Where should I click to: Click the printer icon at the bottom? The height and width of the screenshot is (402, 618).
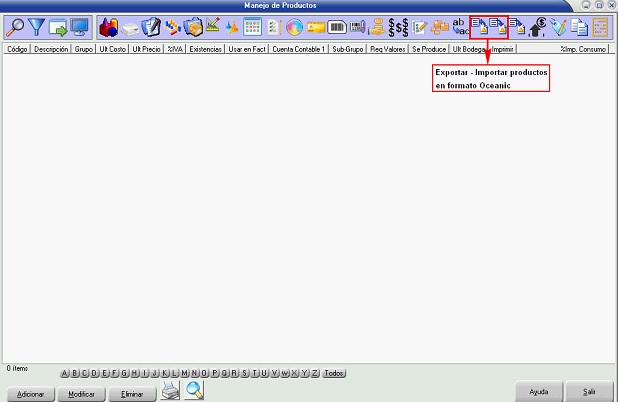pos(171,391)
